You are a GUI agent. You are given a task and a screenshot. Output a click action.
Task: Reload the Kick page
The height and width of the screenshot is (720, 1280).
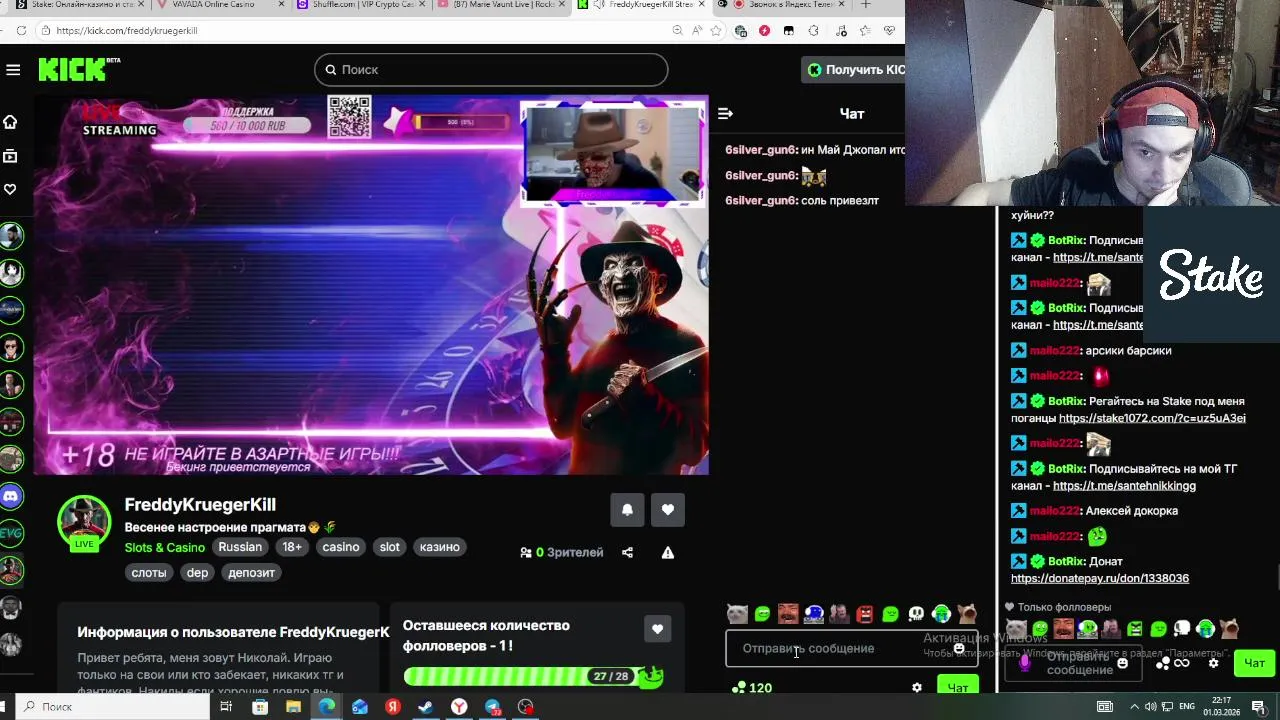tap(21, 31)
